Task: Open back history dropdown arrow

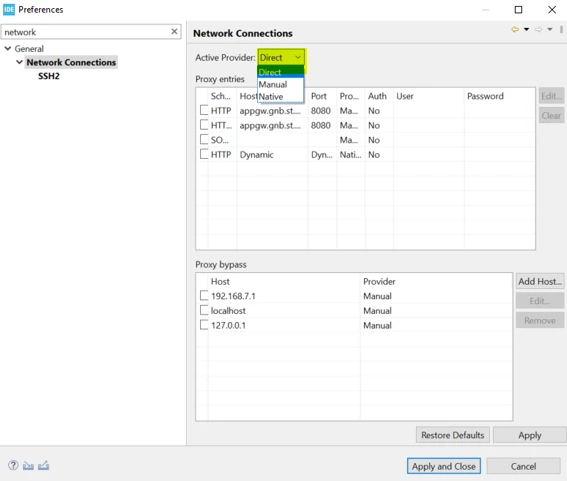Action: click(526, 29)
